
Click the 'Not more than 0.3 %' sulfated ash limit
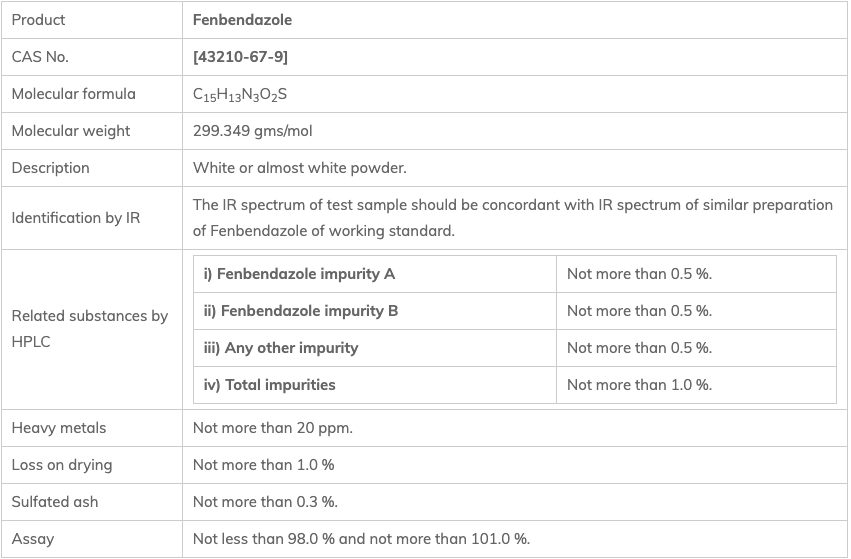265,502
